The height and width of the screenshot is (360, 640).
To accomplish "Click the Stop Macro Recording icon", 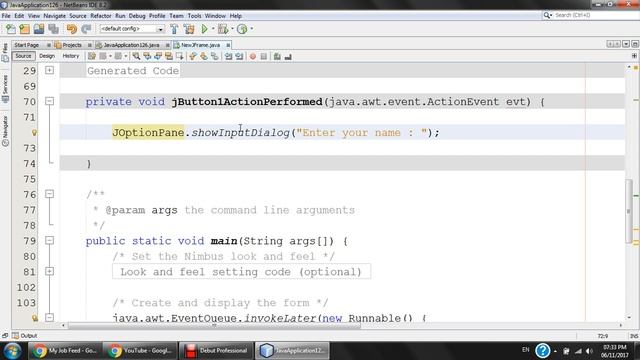I will [264, 56].
